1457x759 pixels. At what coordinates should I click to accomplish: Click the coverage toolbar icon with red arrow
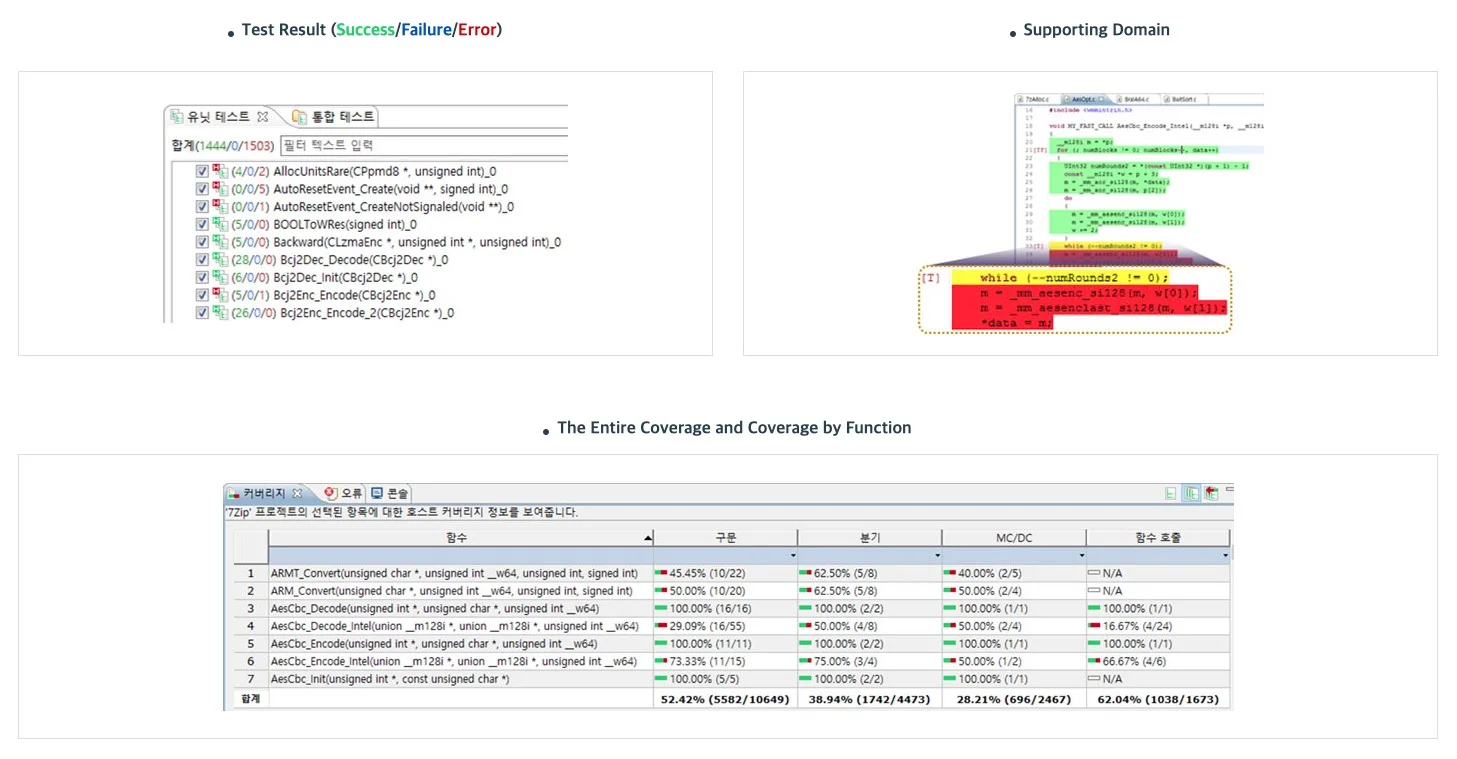(1211, 493)
